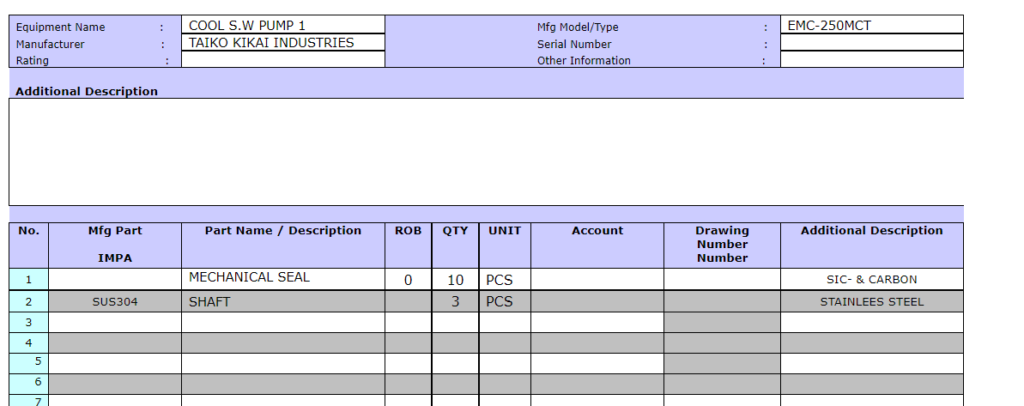Image resolution: width=1024 pixels, height=406 pixels.
Task: Click the Equipment Name field containing COOL S.W PUMP 1
Action: tap(283, 25)
